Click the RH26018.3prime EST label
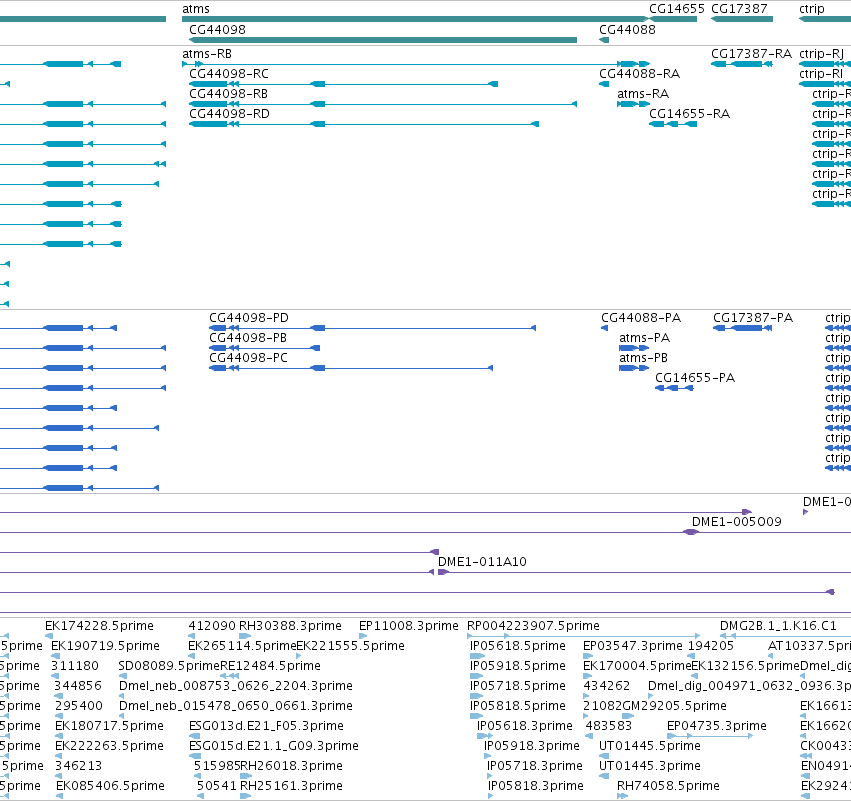The height and width of the screenshot is (801, 851). [x=291, y=766]
